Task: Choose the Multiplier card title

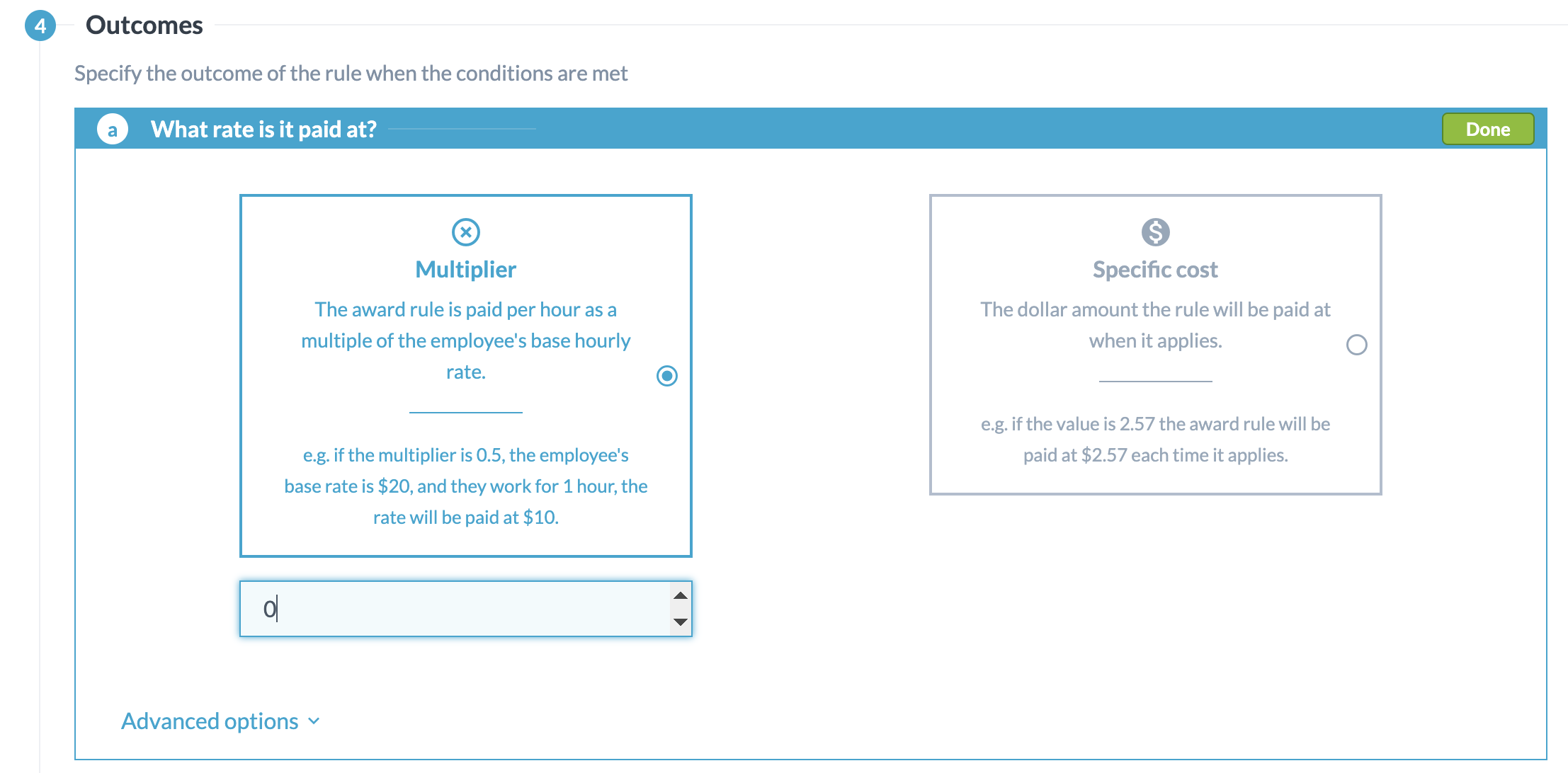Action: click(466, 270)
